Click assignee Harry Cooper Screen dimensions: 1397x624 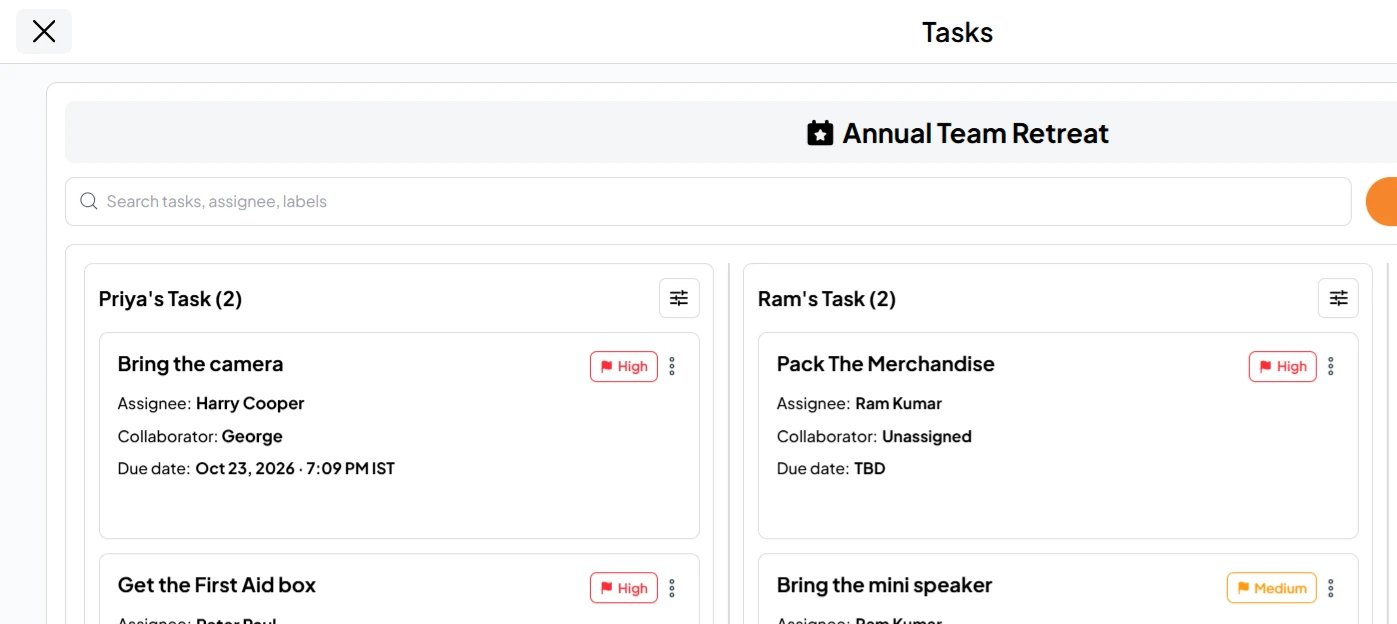tap(250, 404)
